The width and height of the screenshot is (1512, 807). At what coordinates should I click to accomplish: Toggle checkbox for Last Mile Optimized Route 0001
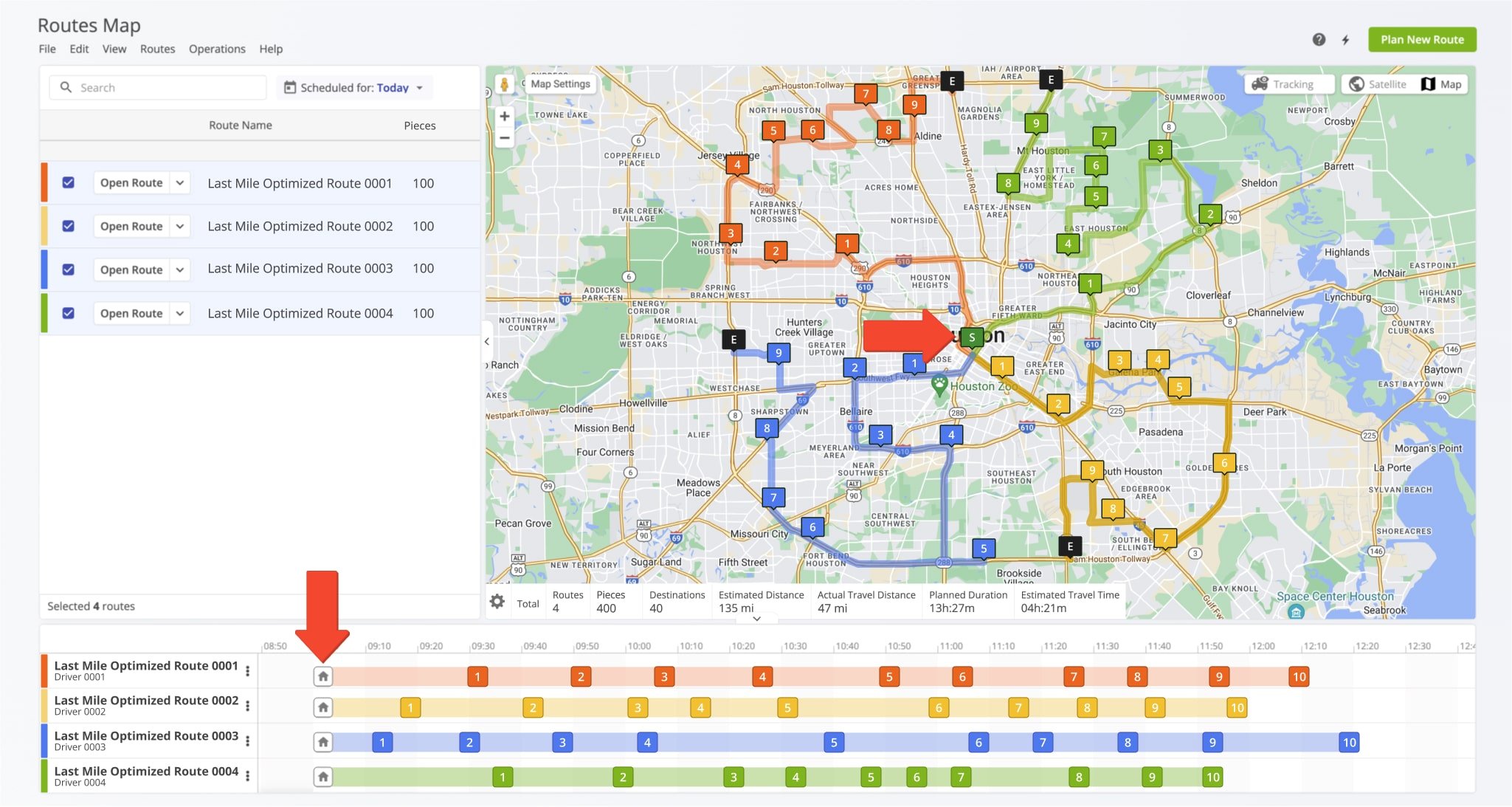point(68,182)
